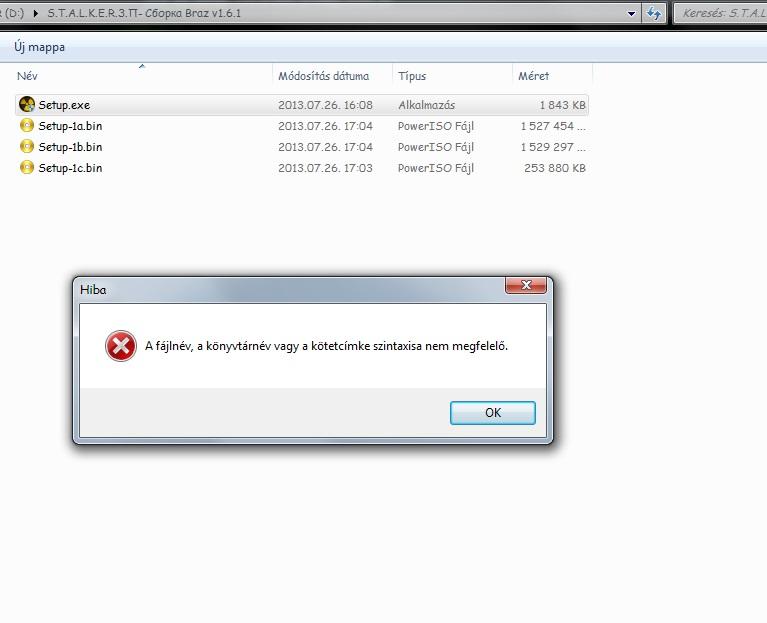
Task: Click the refresh arrows icon beside address bar
Action: tap(654, 13)
